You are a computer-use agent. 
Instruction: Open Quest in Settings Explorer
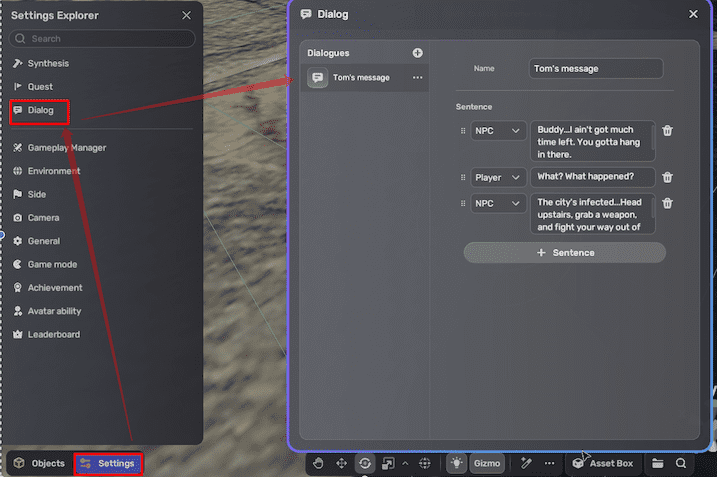(x=40, y=87)
